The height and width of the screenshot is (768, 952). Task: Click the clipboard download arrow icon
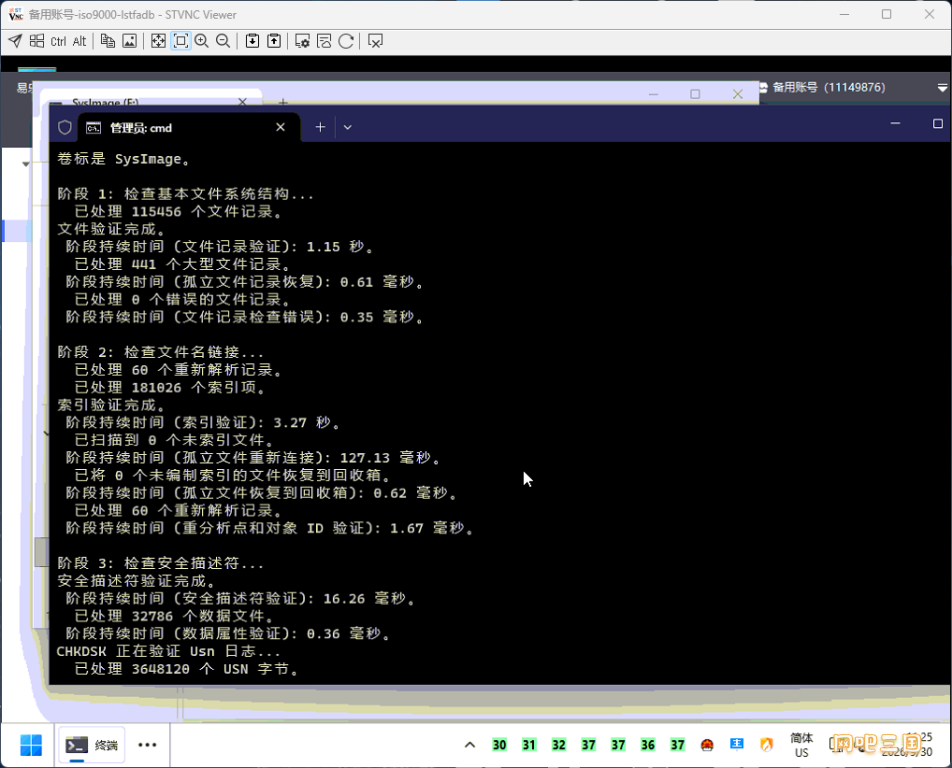pos(252,41)
